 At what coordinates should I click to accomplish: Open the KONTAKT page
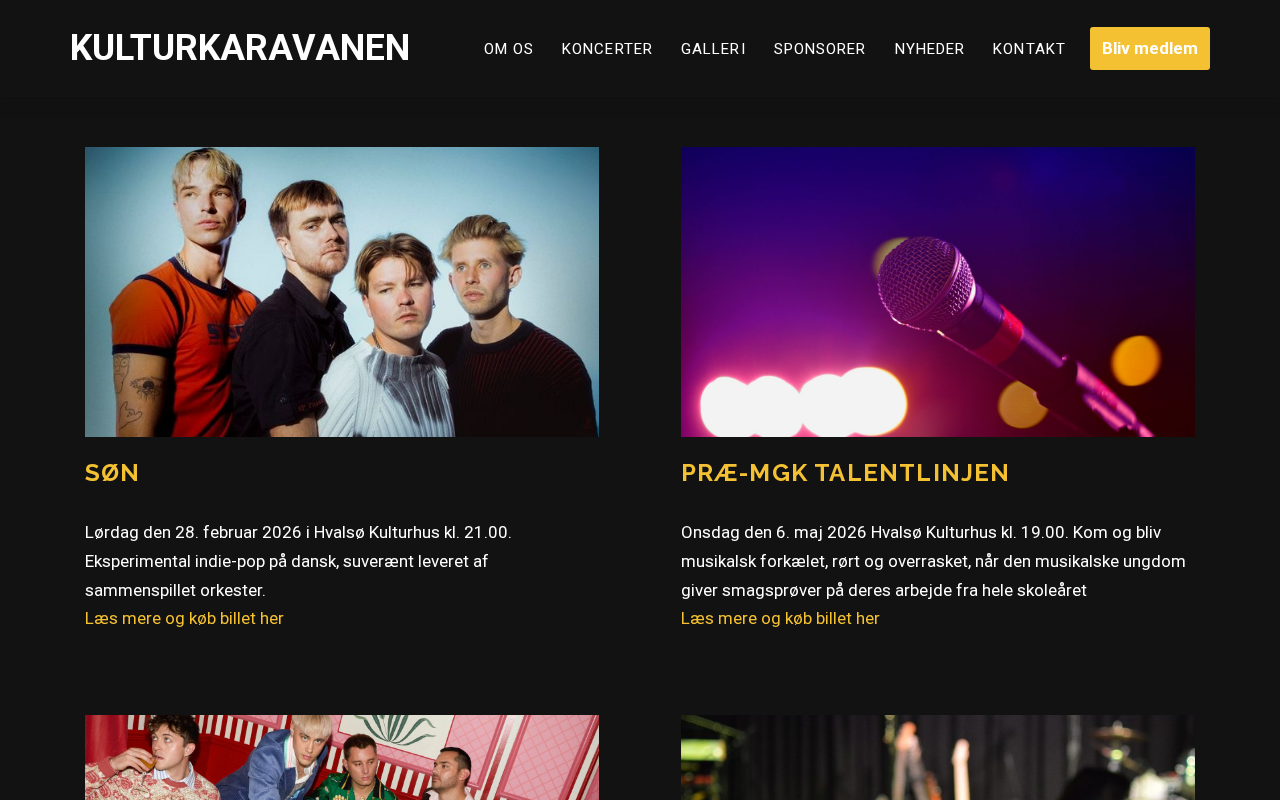tap(1029, 49)
